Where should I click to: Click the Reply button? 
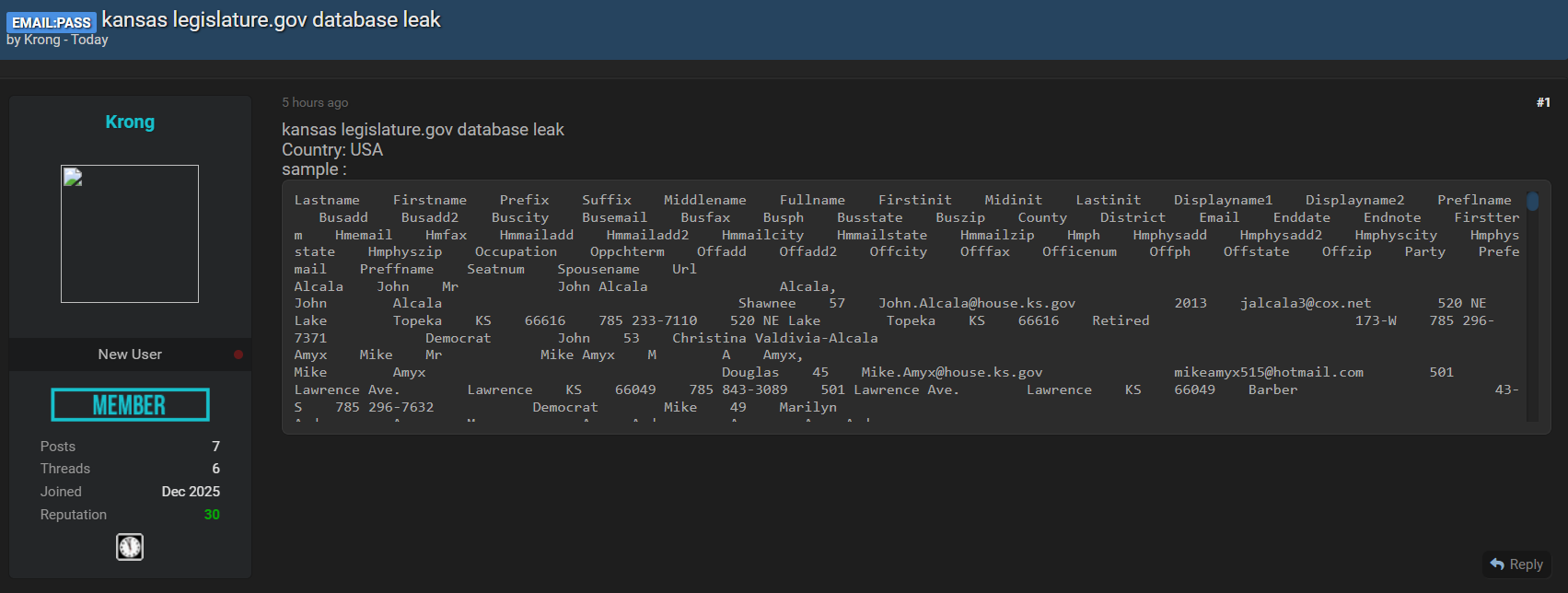pos(1516,564)
